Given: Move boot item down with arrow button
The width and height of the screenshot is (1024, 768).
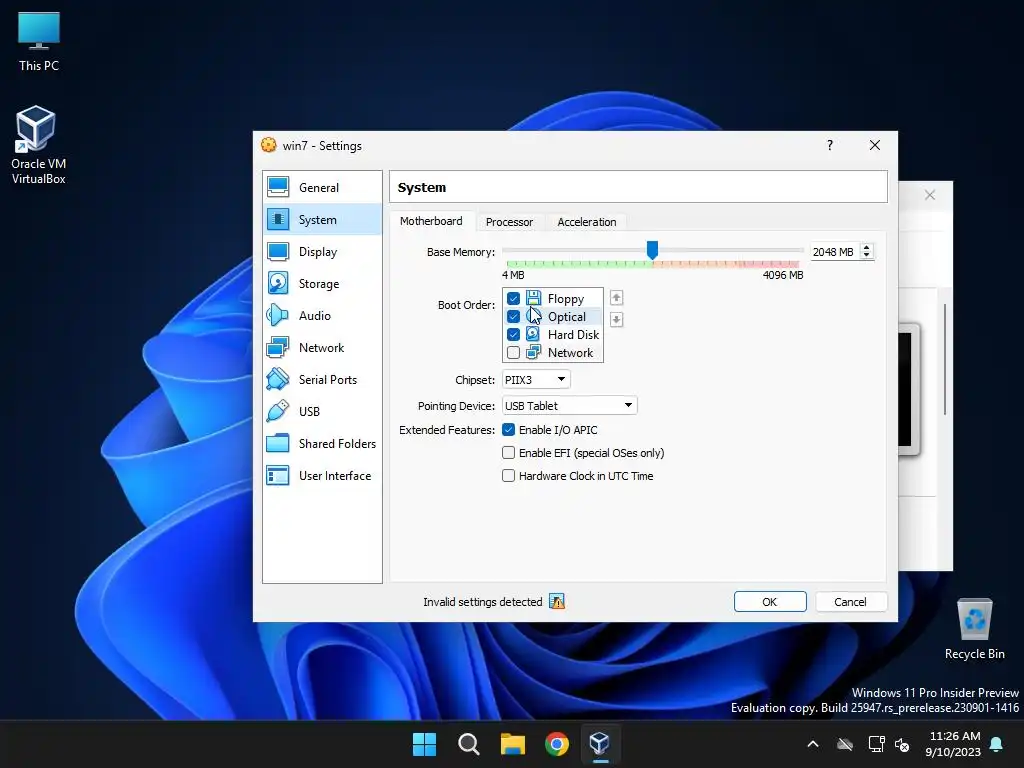Looking at the screenshot, I should (x=616, y=319).
